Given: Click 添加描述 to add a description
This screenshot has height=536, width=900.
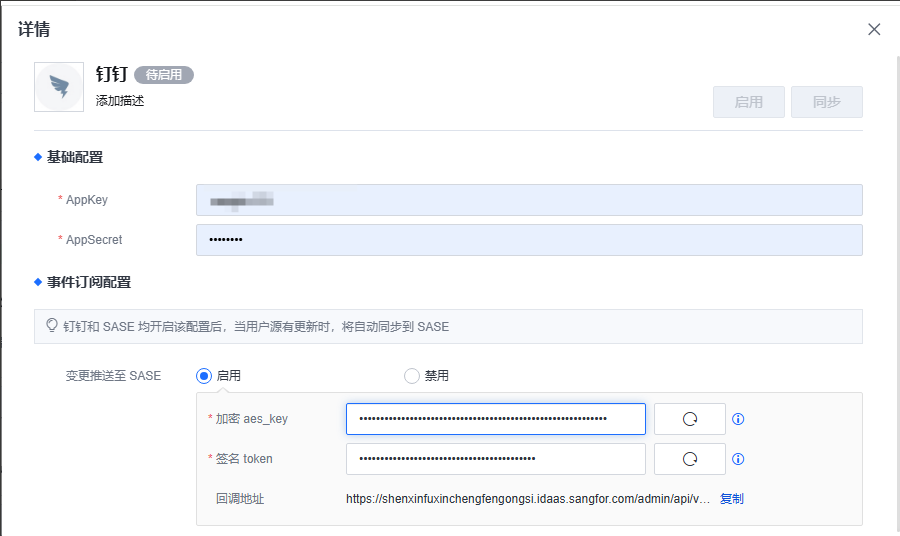Looking at the screenshot, I should (120, 101).
